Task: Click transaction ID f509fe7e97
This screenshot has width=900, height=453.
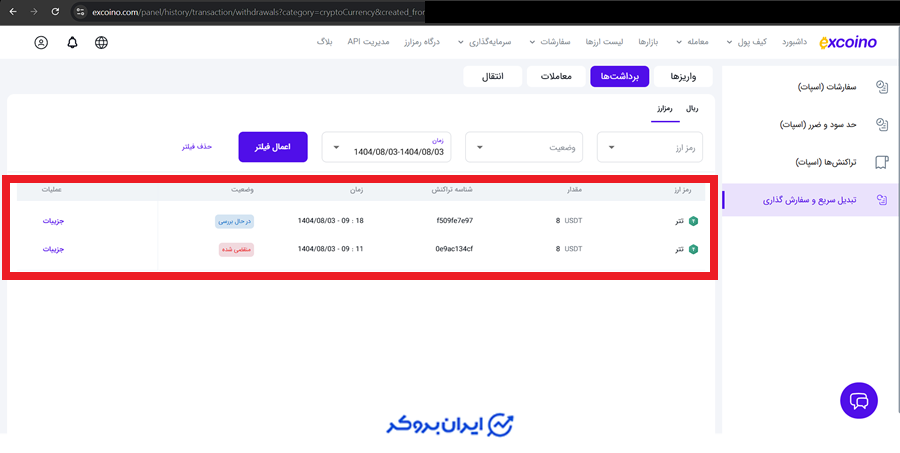Action: click(x=455, y=220)
